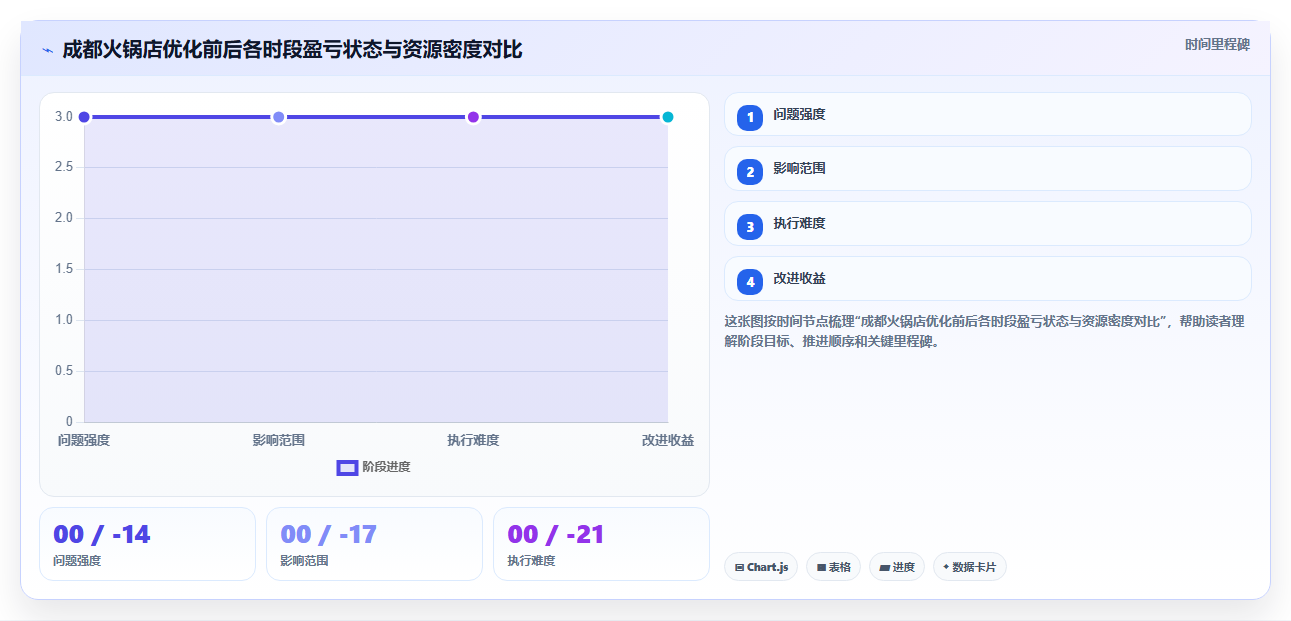Screen dimensions: 1291x621
Task: Click the 时间里程碑 label in header
Action: click(1217, 45)
